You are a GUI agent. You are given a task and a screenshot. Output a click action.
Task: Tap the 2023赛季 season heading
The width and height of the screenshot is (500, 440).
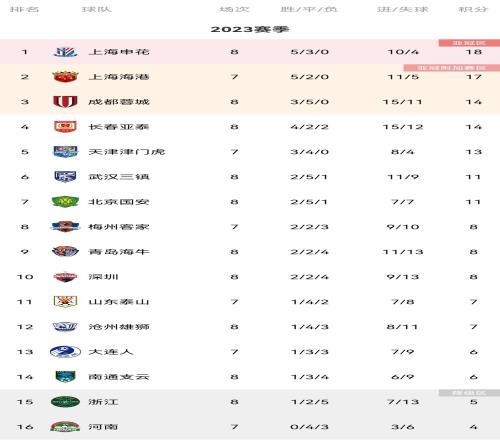pyautogui.click(x=250, y=29)
